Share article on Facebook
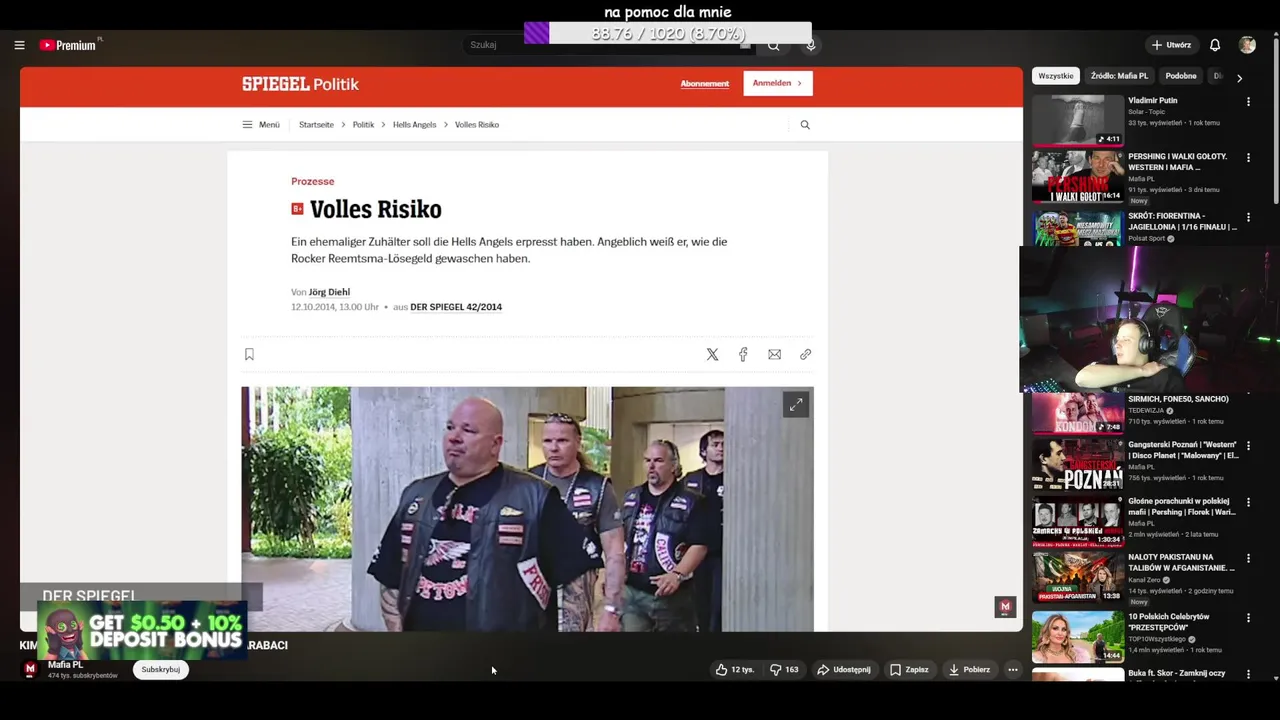1280x720 pixels. (x=743, y=354)
